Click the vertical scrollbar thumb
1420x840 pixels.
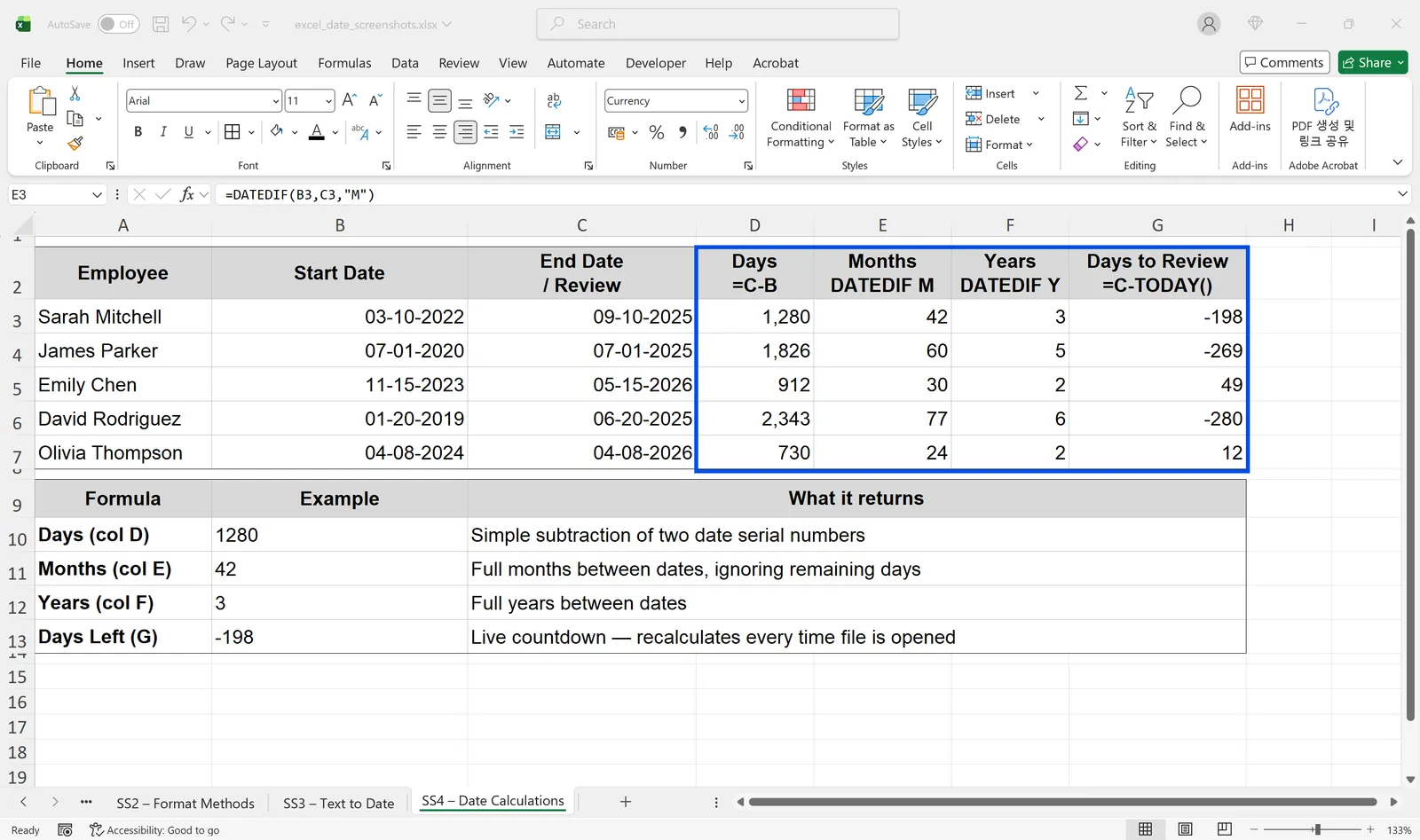(1410, 475)
